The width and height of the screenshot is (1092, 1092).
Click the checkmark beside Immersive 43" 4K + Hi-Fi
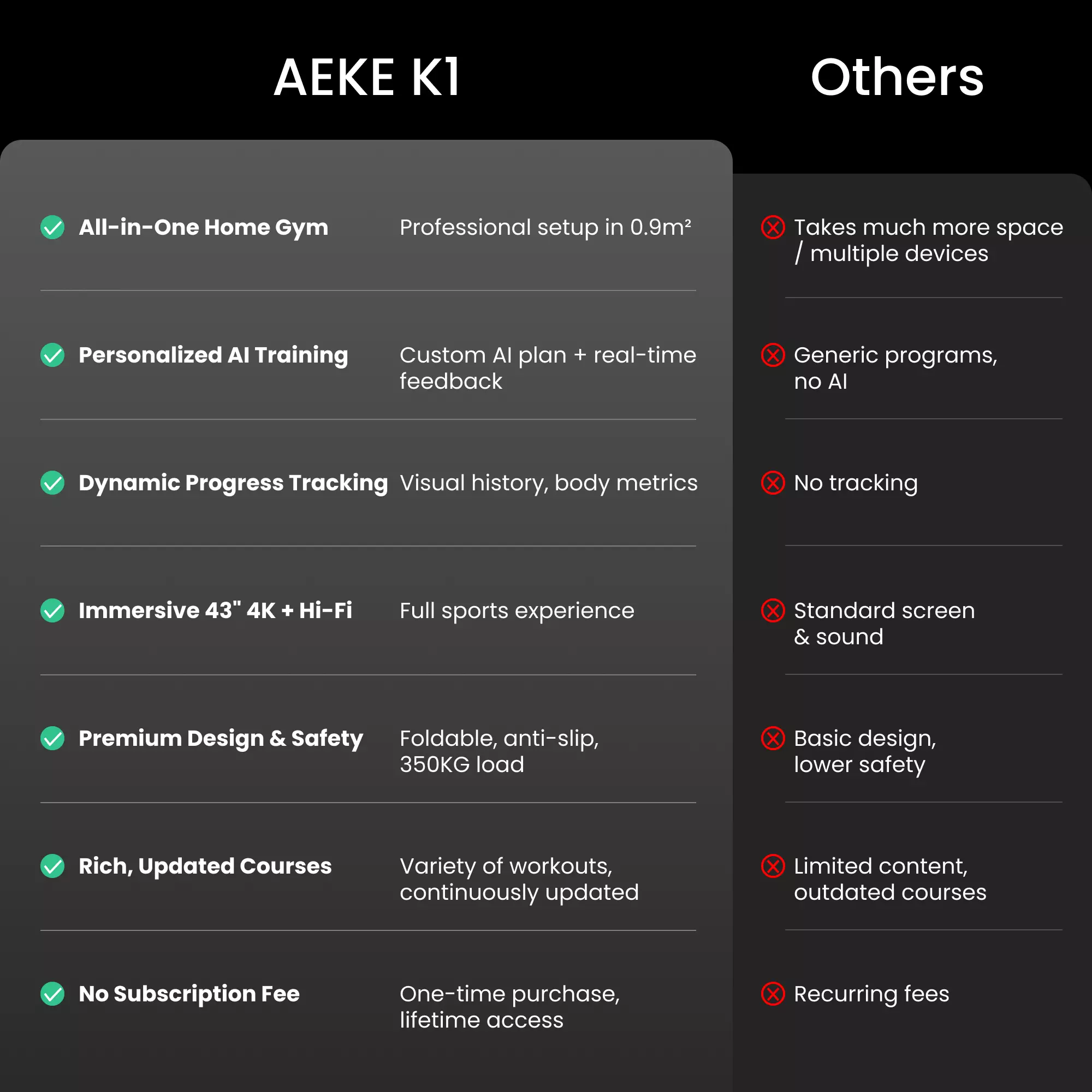[52, 610]
